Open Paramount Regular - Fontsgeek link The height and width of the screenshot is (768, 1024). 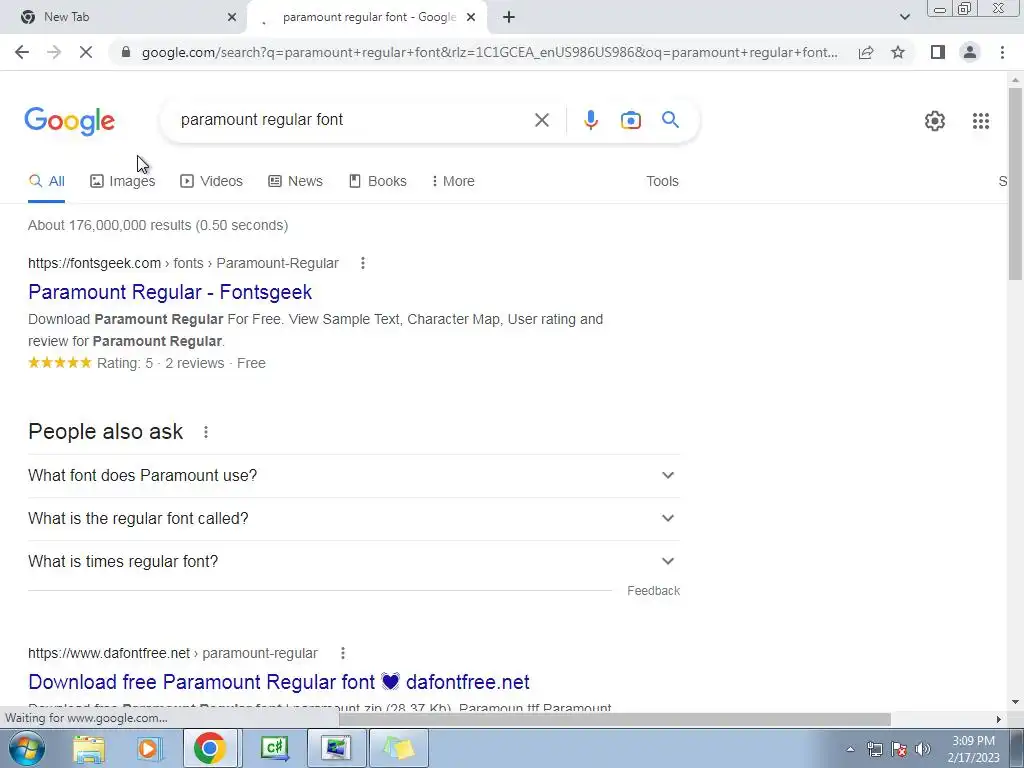click(x=170, y=292)
